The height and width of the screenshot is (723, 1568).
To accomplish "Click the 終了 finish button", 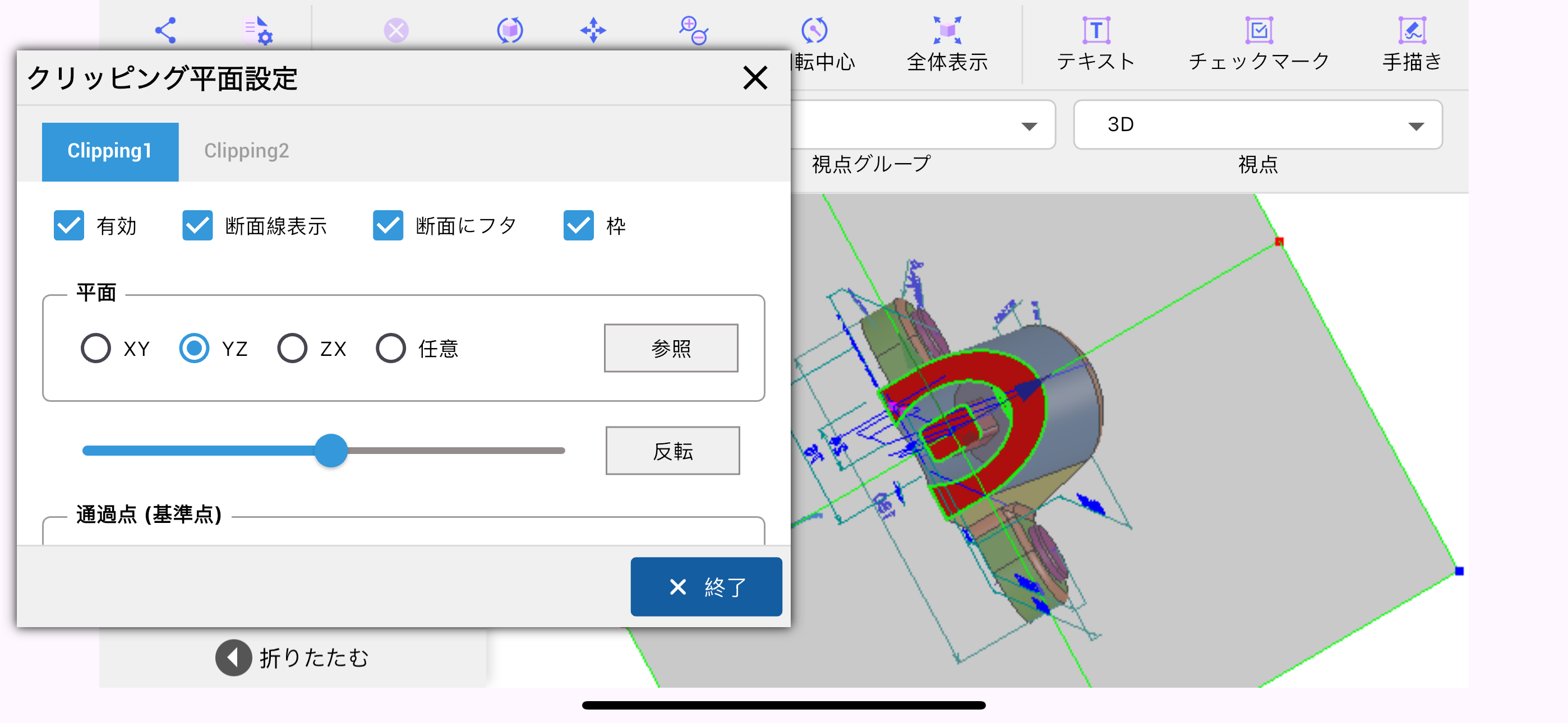I will click(x=706, y=587).
